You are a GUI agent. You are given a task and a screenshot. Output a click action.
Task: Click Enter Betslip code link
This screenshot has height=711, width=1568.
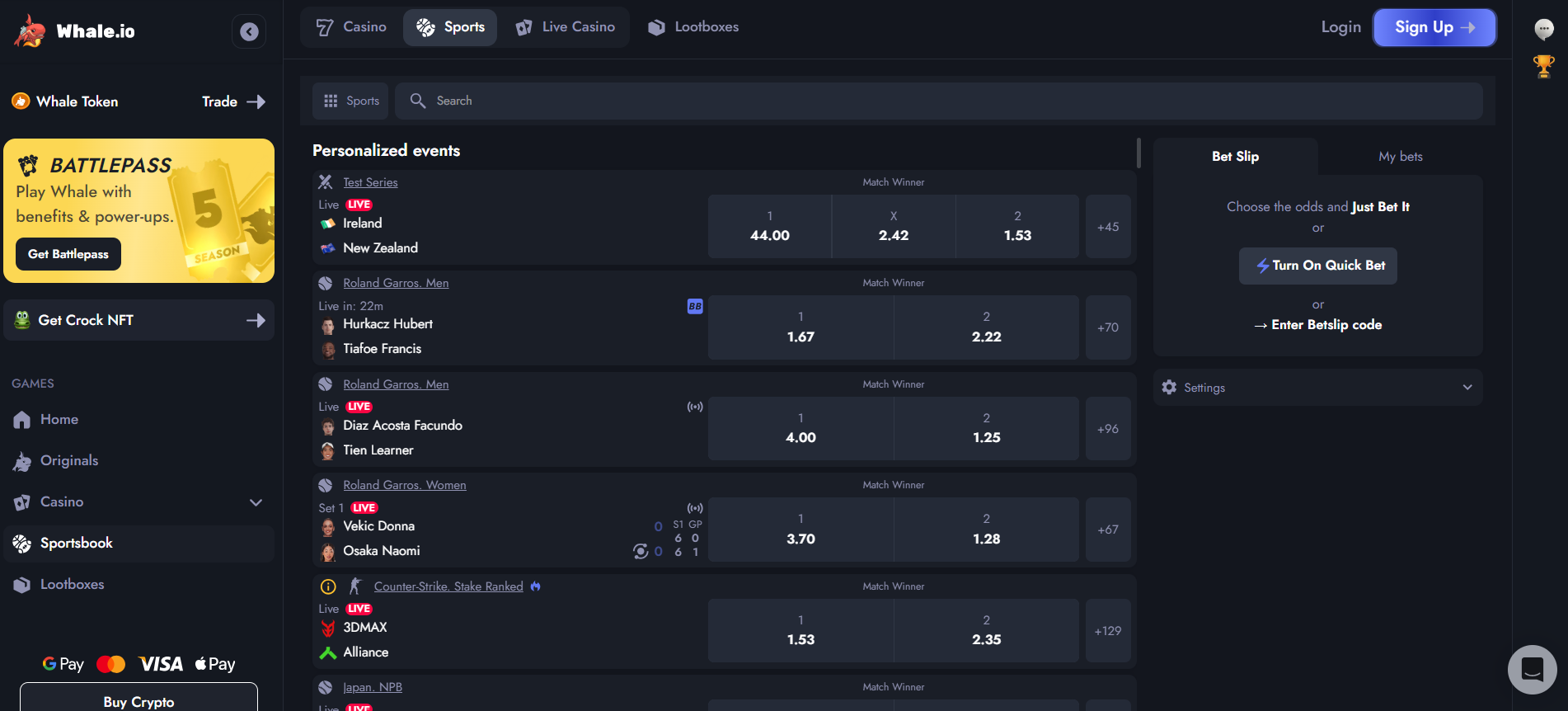click(1318, 325)
